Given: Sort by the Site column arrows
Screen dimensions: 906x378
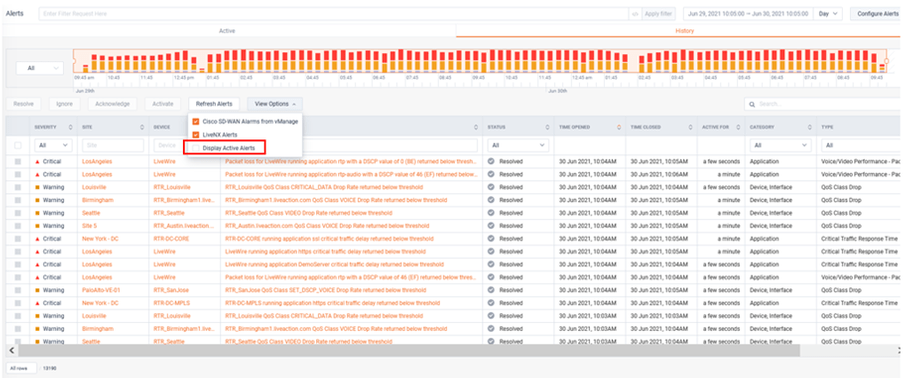Looking at the screenshot, I should [143, 127].
